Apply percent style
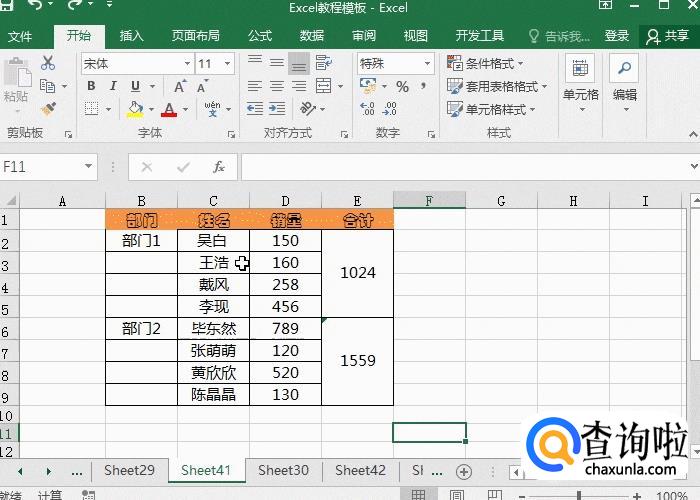The height and width of the screenshot is (500, 700). (402, 87)
